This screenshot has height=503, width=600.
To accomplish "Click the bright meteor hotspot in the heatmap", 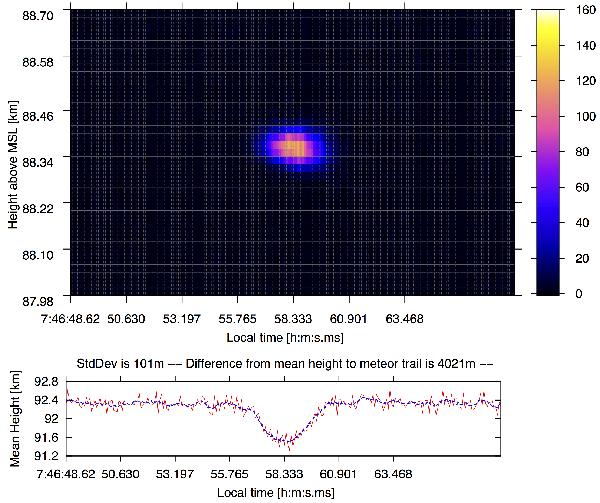I will (x=294, y=148).
